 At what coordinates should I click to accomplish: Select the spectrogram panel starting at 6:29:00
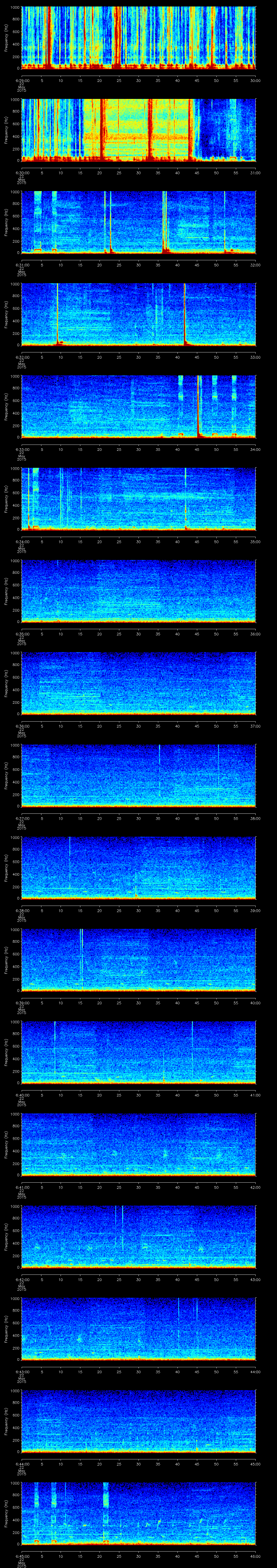coord(138,38)
